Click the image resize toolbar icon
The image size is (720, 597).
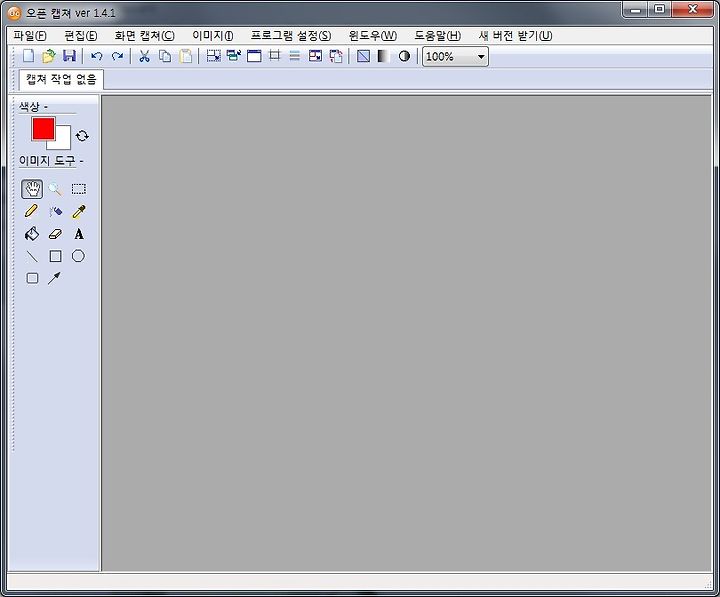click(315, 56)
